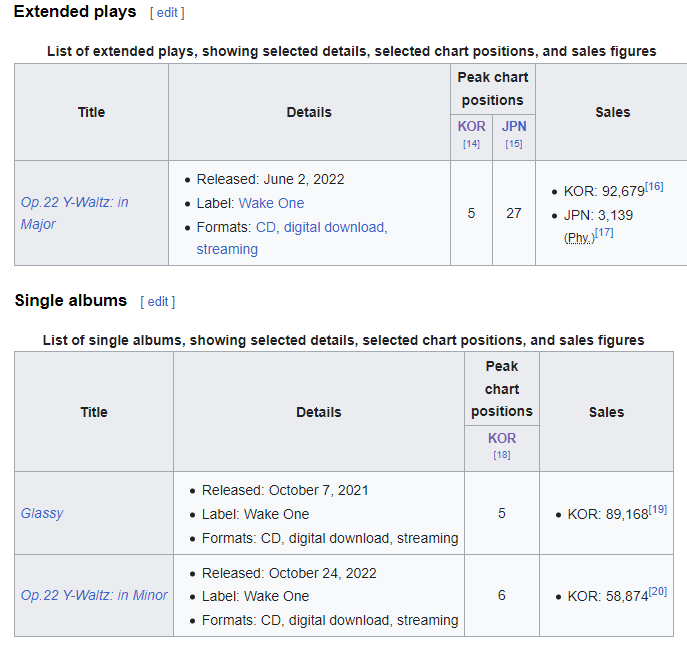This screenshot has height=646, width=687.
Task: Open the digital download format link
Action: (x=334, y=227)
